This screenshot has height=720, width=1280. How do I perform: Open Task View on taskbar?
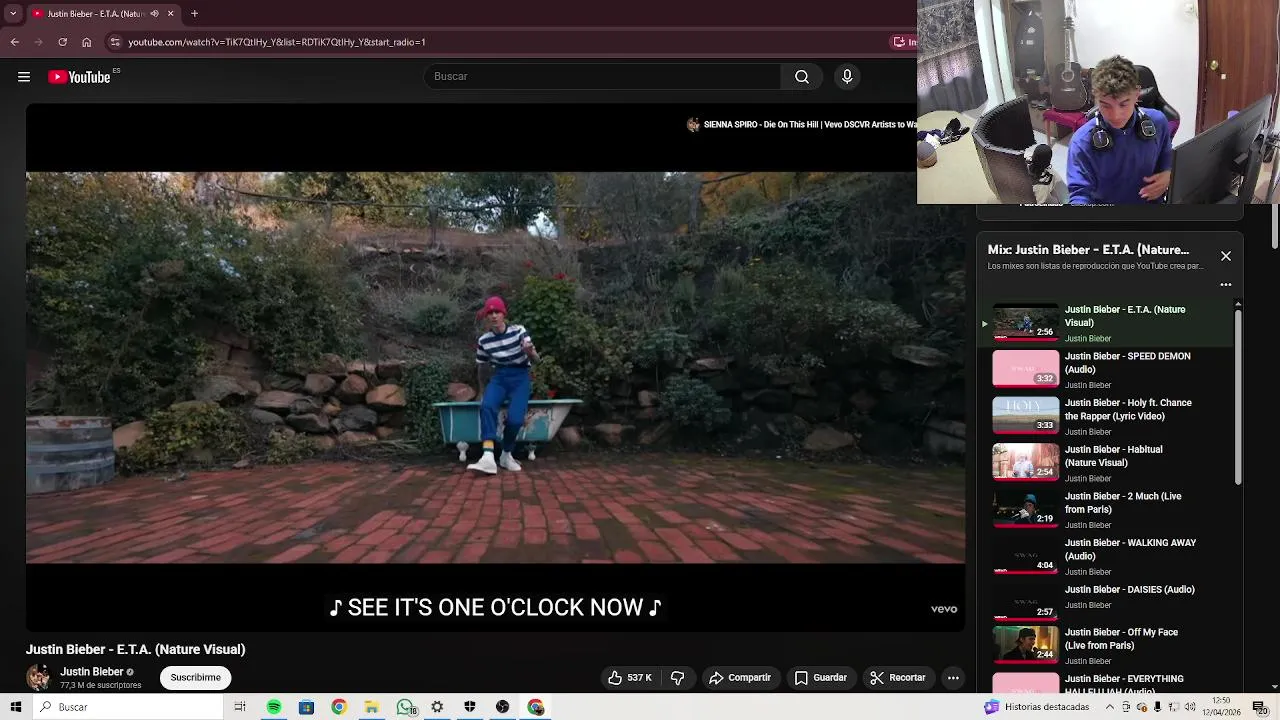click(240, 707)
